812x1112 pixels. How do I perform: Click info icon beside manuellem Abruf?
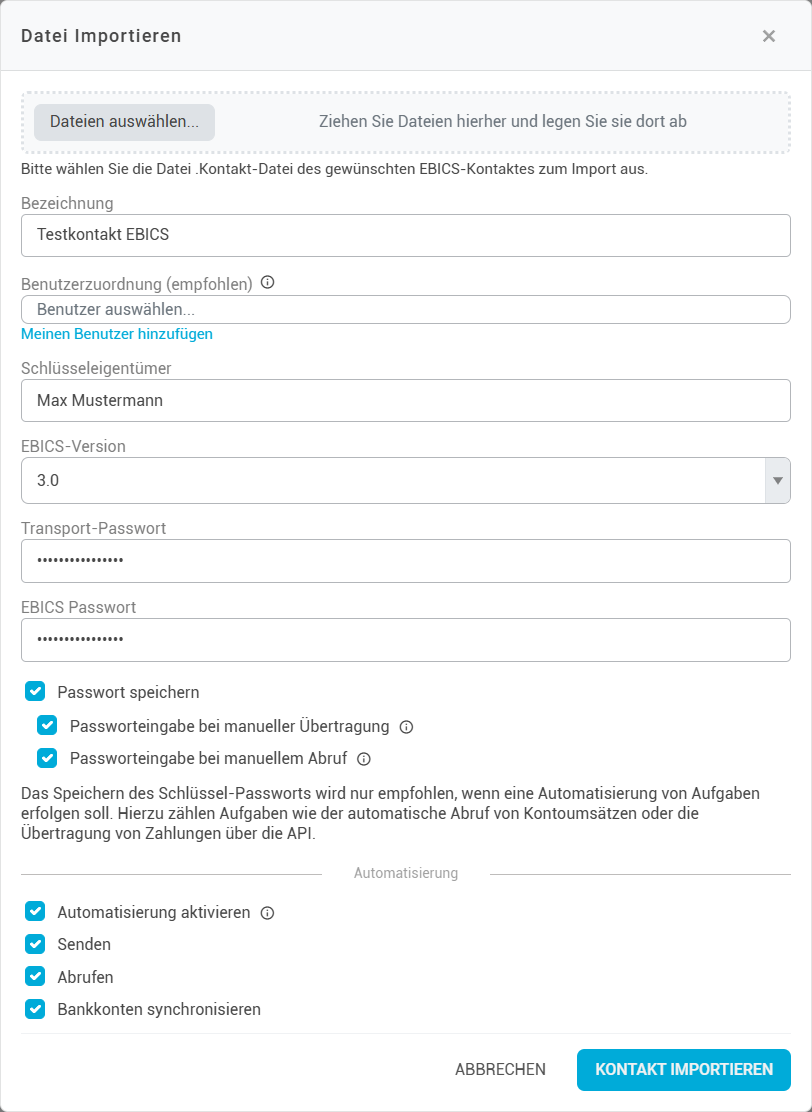(x=364, y=759)
